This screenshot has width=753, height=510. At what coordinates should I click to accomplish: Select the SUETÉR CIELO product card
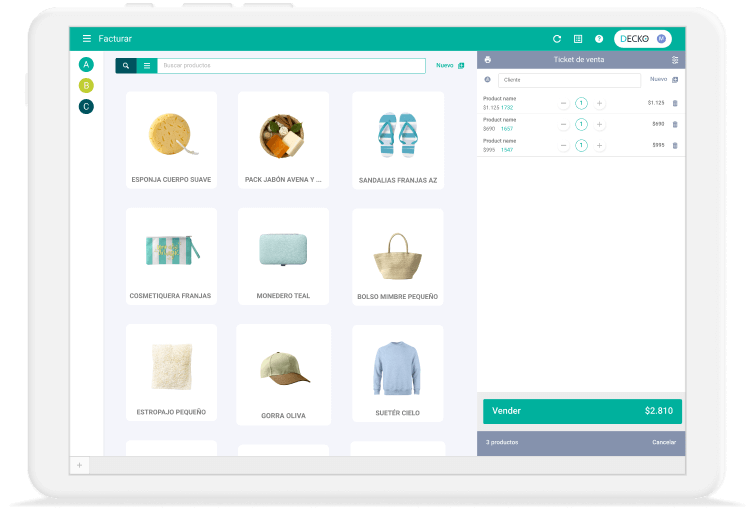pos(398,374)
